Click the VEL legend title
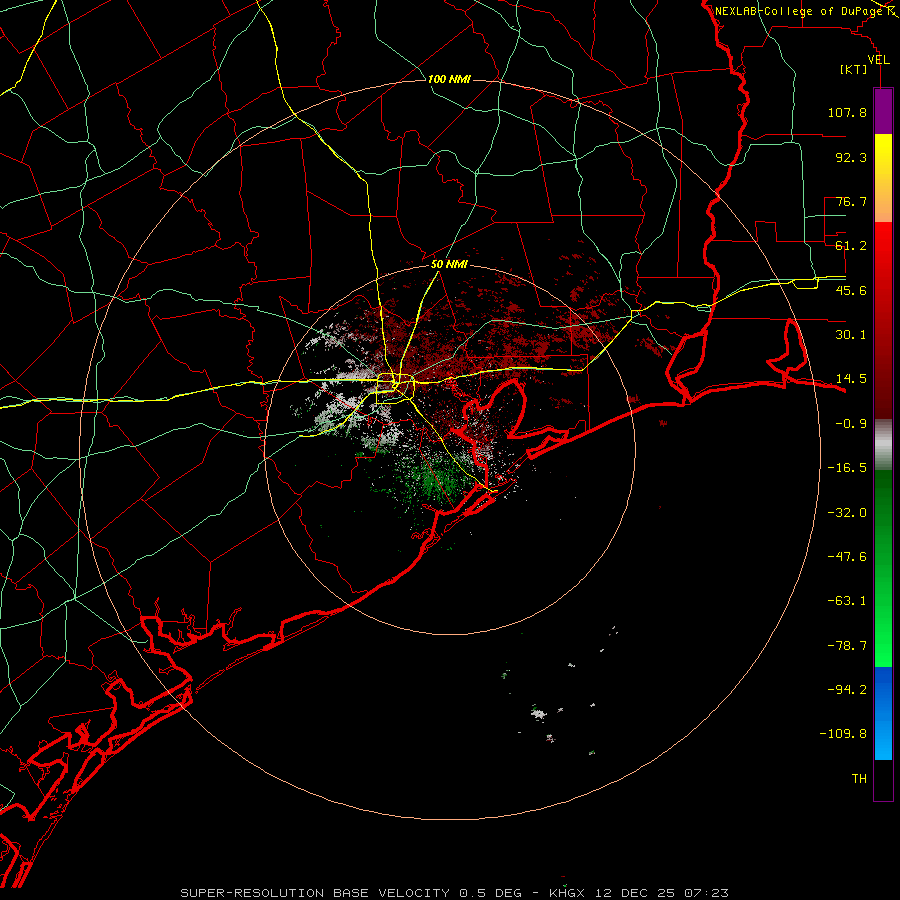Viewport: 900px width, 900px height. pyautogui.click(x=878, y=60)
